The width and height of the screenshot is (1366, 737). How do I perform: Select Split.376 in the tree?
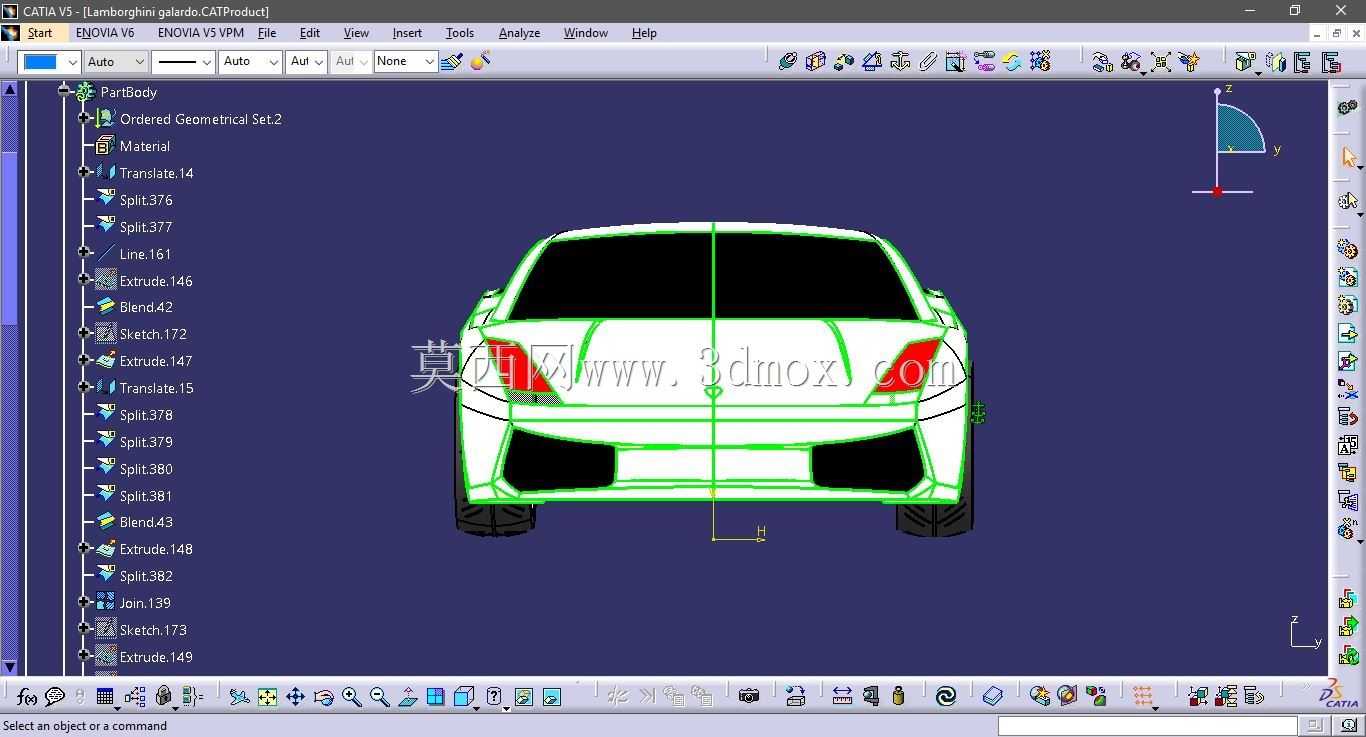[x=146, y=200]
